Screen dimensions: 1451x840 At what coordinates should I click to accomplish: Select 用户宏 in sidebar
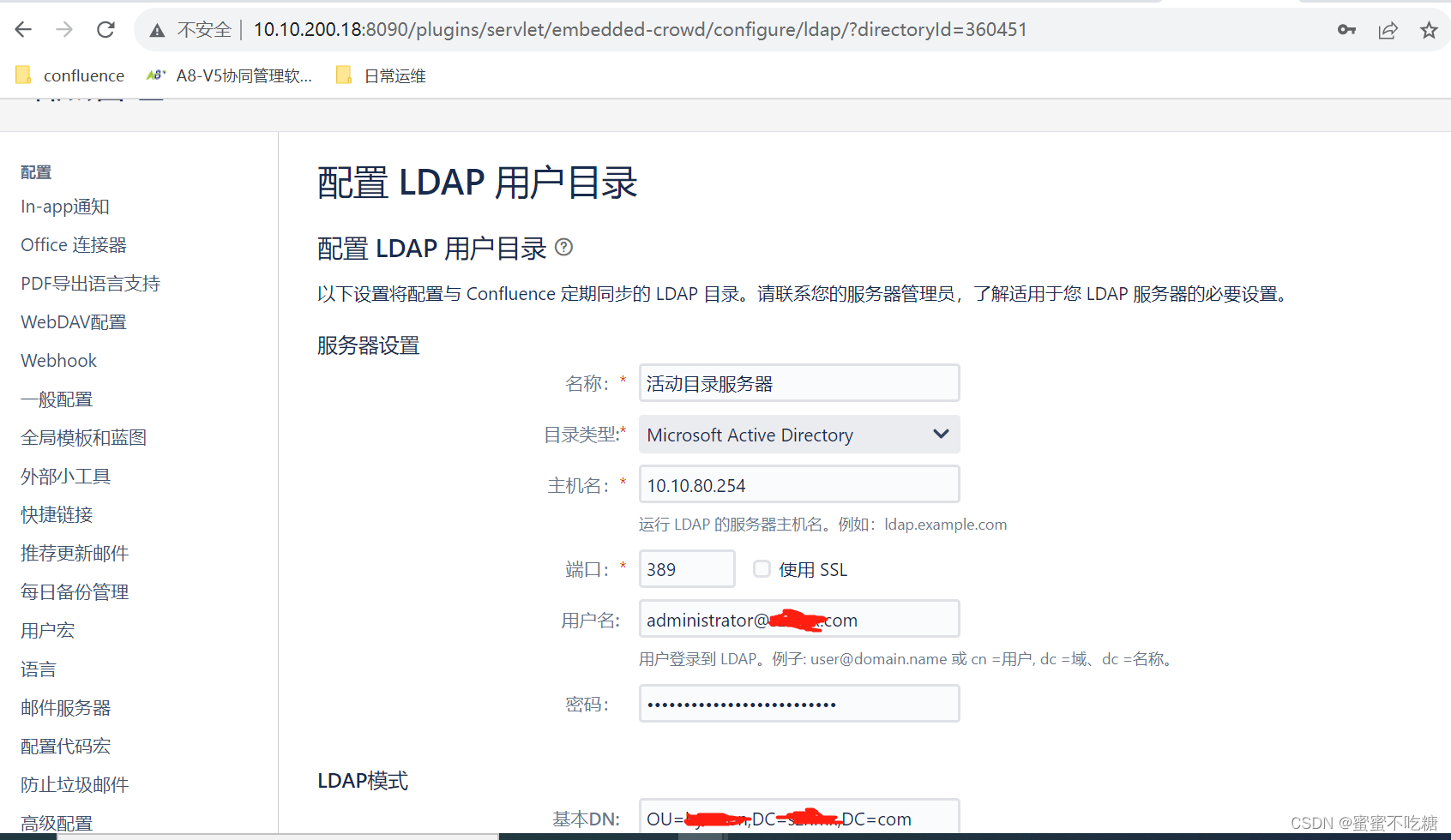(48, 631)
